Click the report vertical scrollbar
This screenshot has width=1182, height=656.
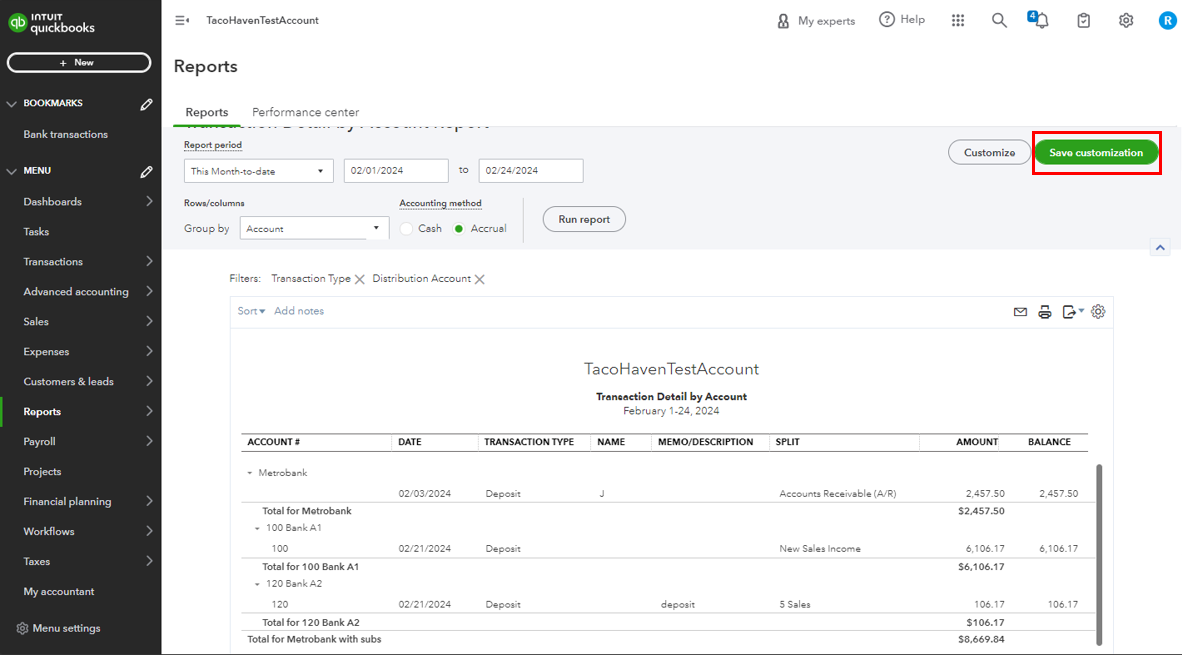tap(1098, 554)
